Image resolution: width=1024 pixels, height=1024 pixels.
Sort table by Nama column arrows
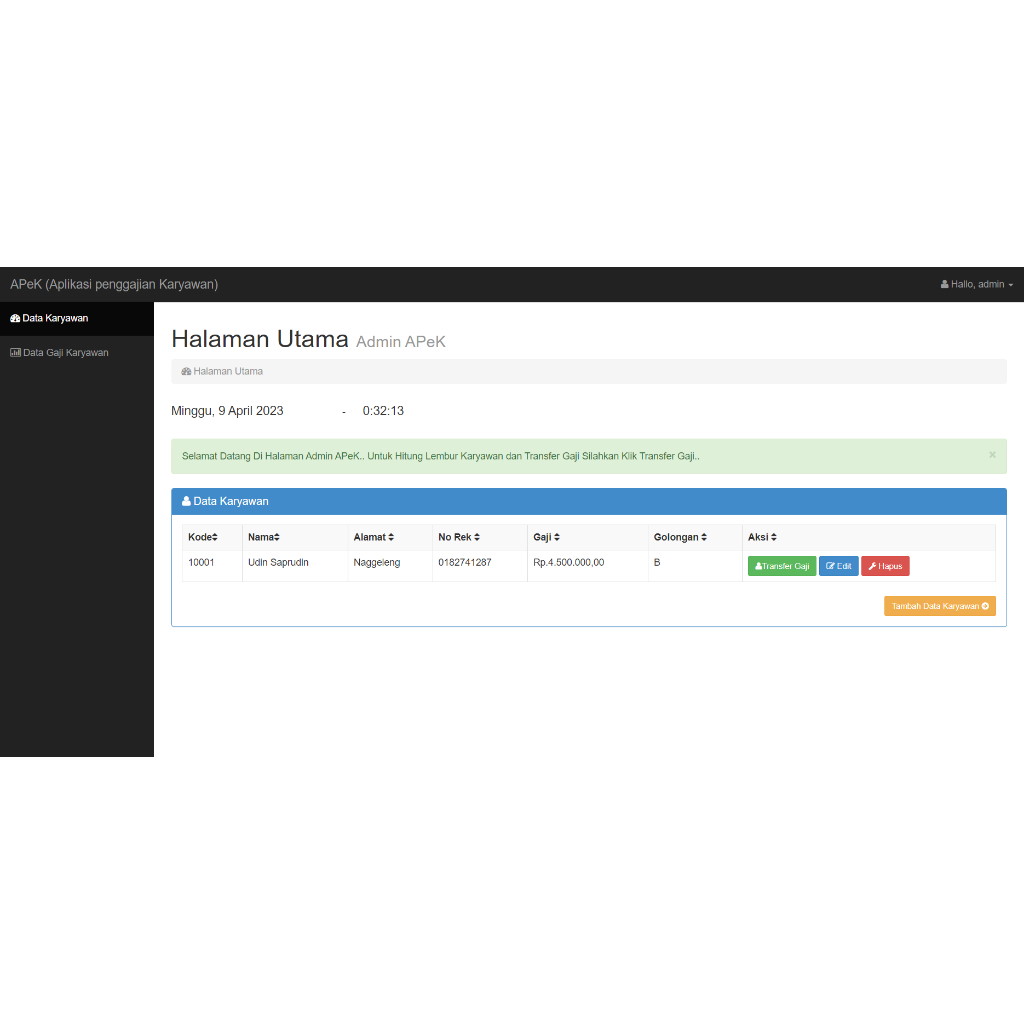[x=277, y=538]
